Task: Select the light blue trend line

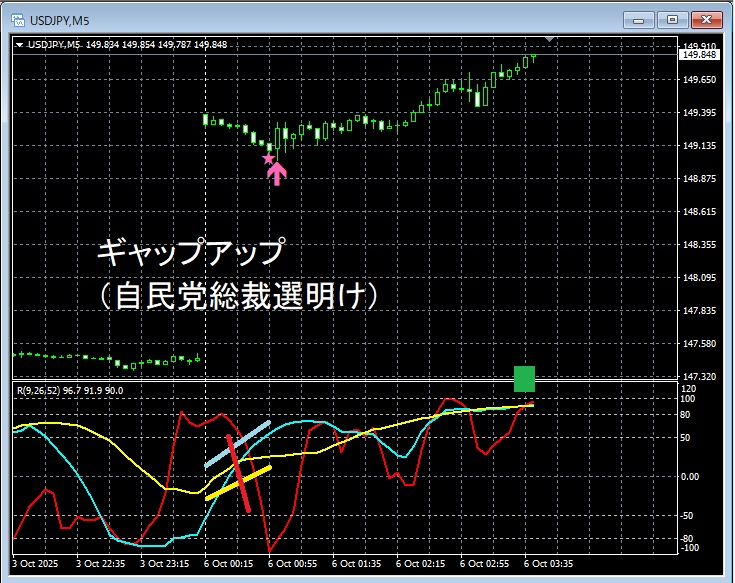Action: 238,445
